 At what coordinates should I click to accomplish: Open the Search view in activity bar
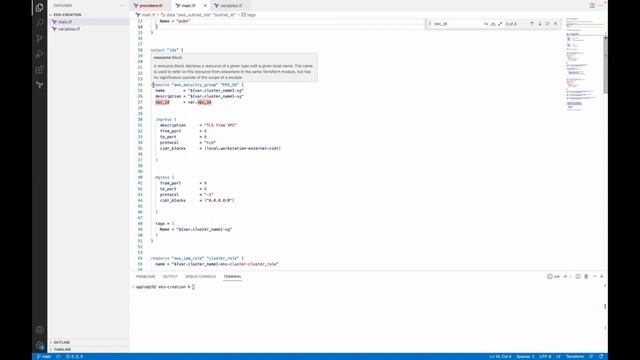pyautogui.click(x=40, y=23)
